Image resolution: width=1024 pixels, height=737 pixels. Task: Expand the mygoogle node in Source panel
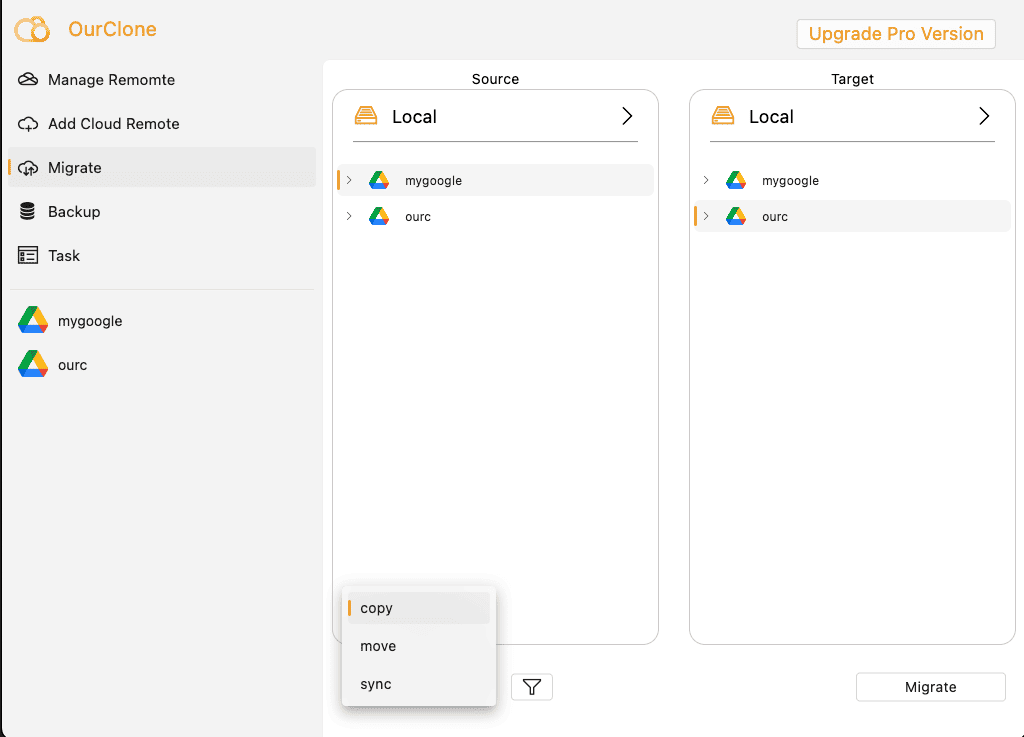tap(349, 181)
